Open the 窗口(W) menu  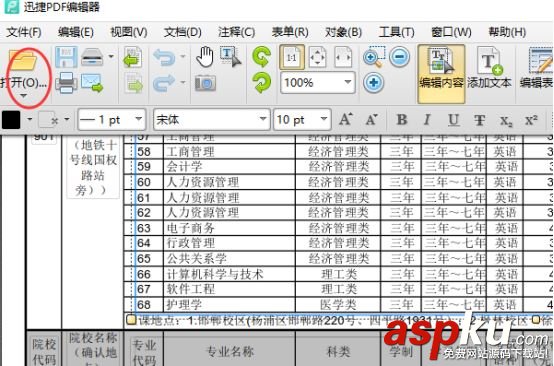(451, 33)
